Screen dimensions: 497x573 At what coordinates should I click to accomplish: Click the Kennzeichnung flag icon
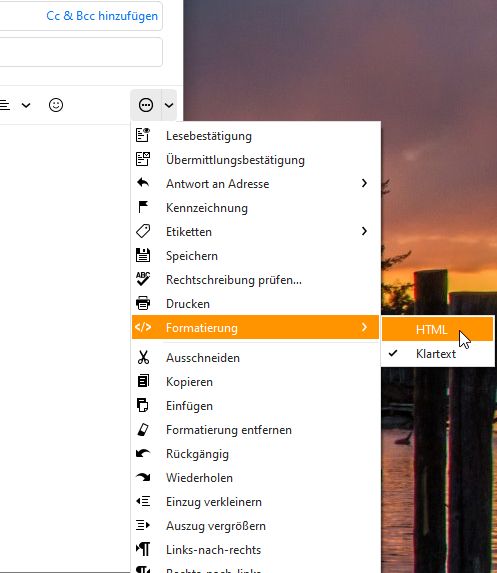pyautogui.click(x=143, y=207)
